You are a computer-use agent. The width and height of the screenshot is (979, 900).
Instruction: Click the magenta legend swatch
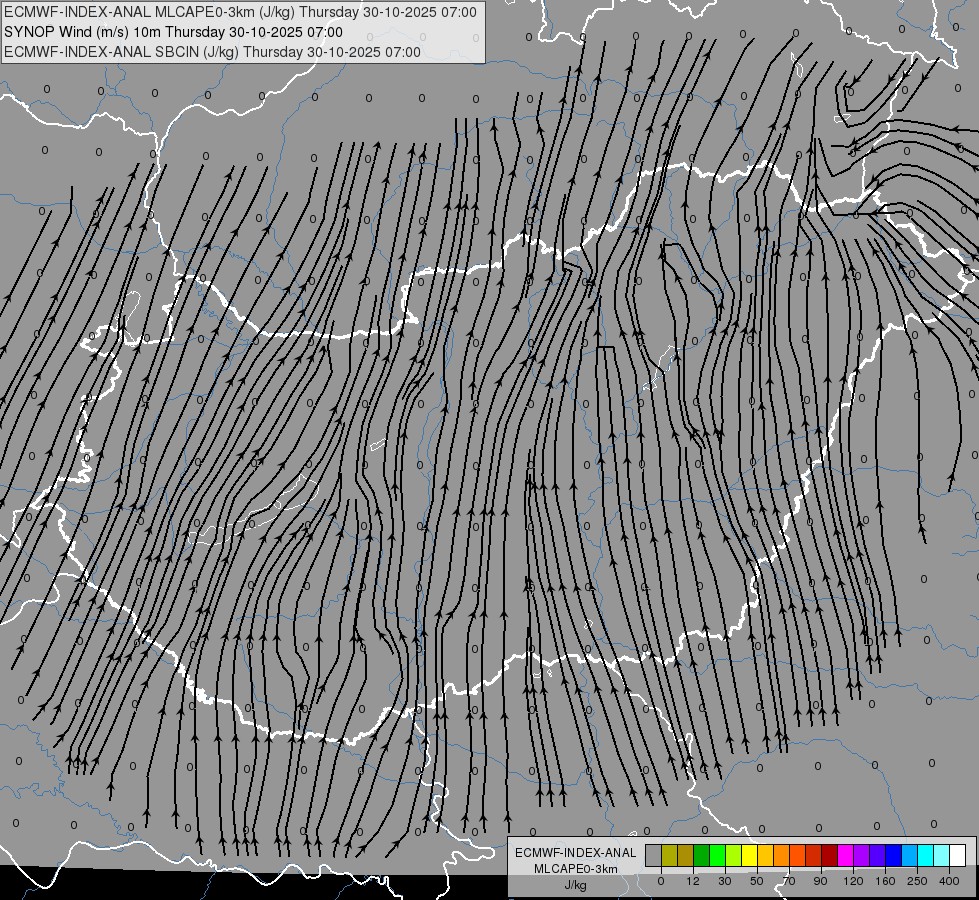tap(846, 855)
